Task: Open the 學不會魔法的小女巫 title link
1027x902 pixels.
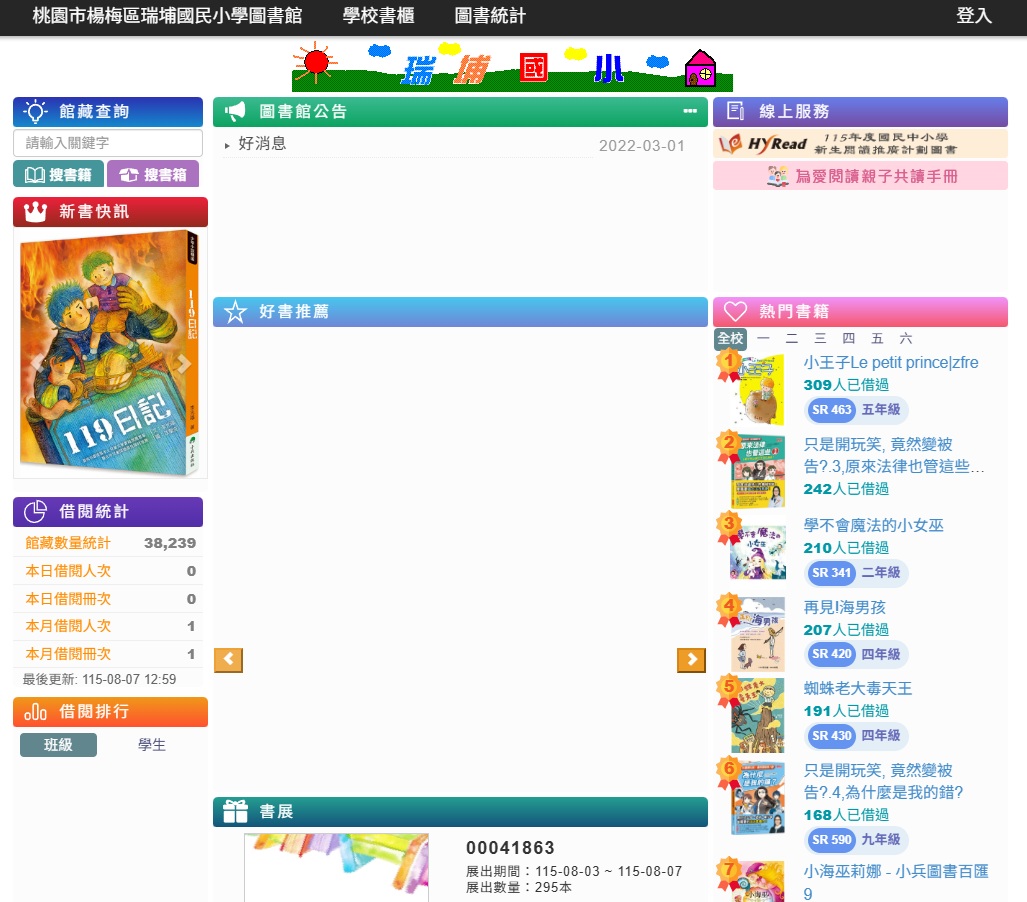Action: (874, 525)
